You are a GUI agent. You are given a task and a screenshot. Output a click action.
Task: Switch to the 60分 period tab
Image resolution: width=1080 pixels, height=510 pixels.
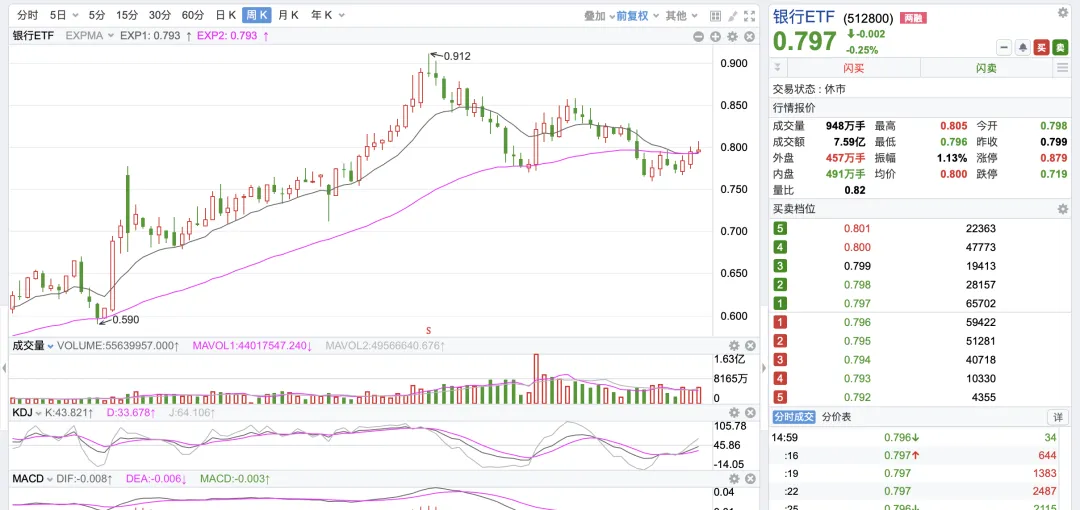coord(193,15)
